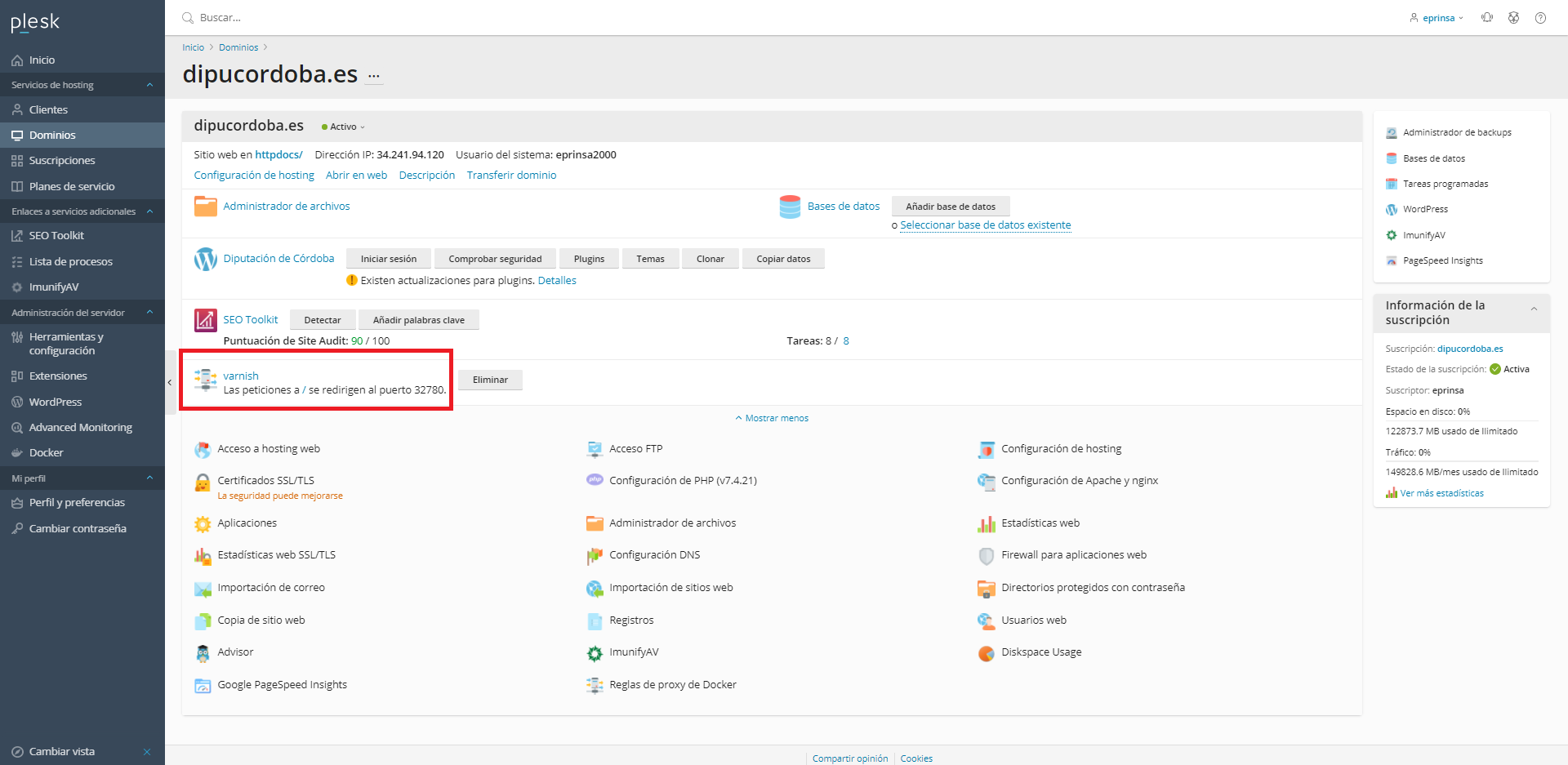
Task: Click the Bases de datos cylinder icon
Action: click(790, 207)
